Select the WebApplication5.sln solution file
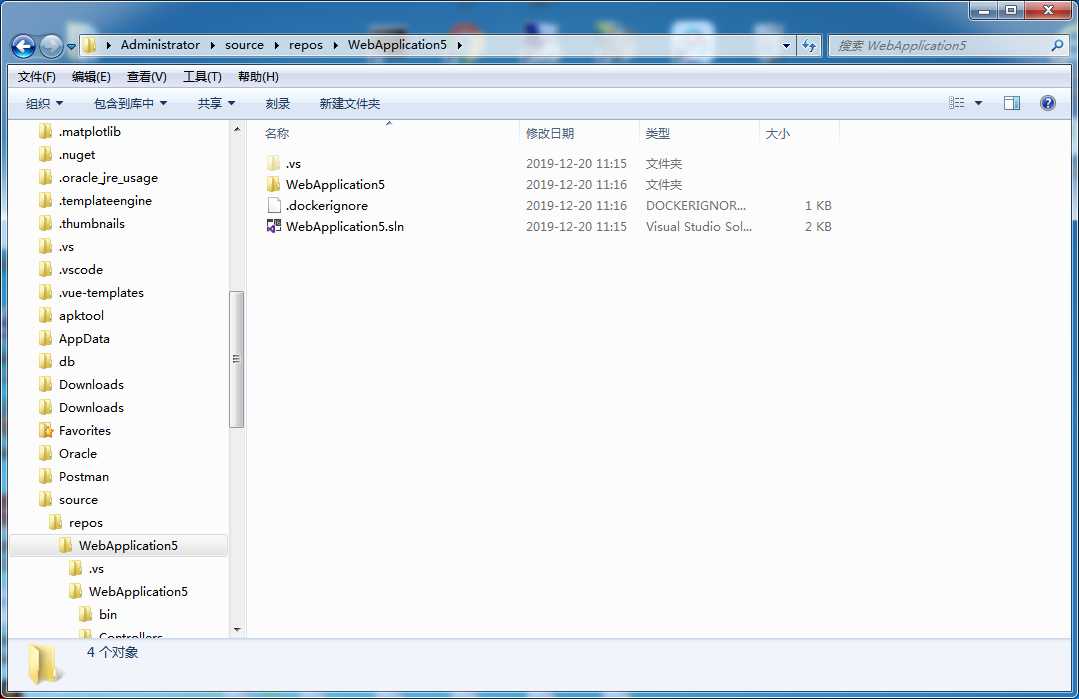The width and height of the screenshot is (1079, 699). click(x=335, y=226)
